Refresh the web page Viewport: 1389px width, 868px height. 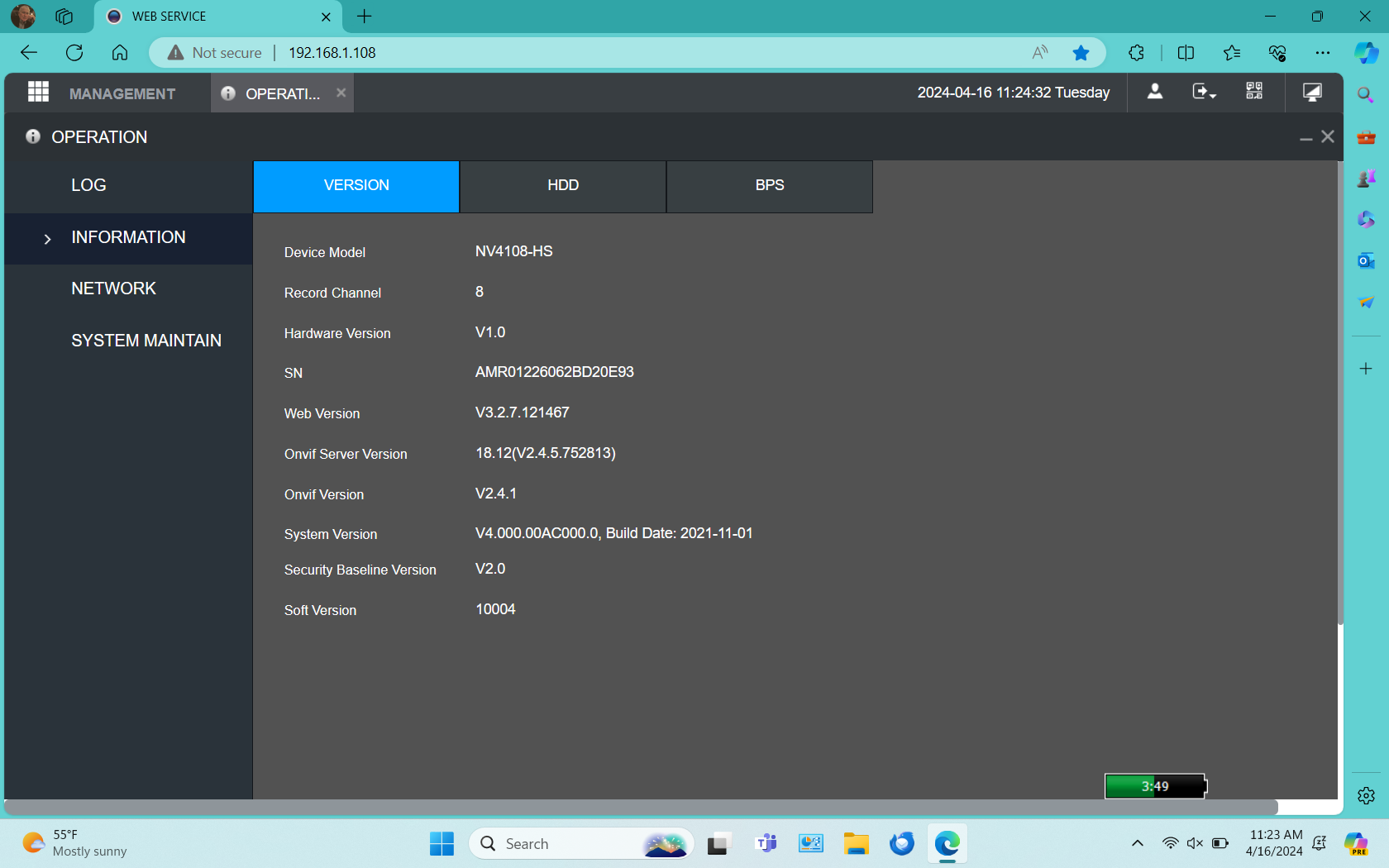74,53
